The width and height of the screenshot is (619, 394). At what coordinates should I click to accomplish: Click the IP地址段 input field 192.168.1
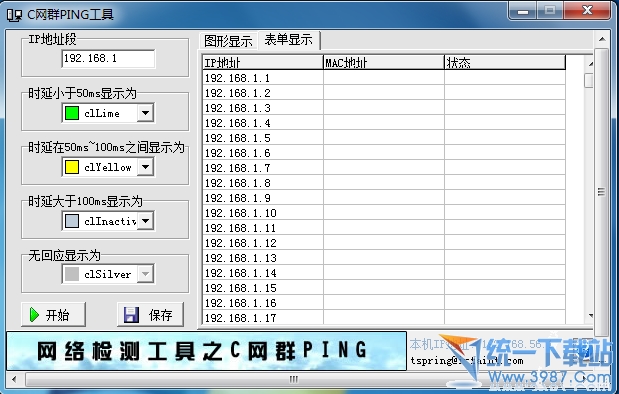click(108, 58)
